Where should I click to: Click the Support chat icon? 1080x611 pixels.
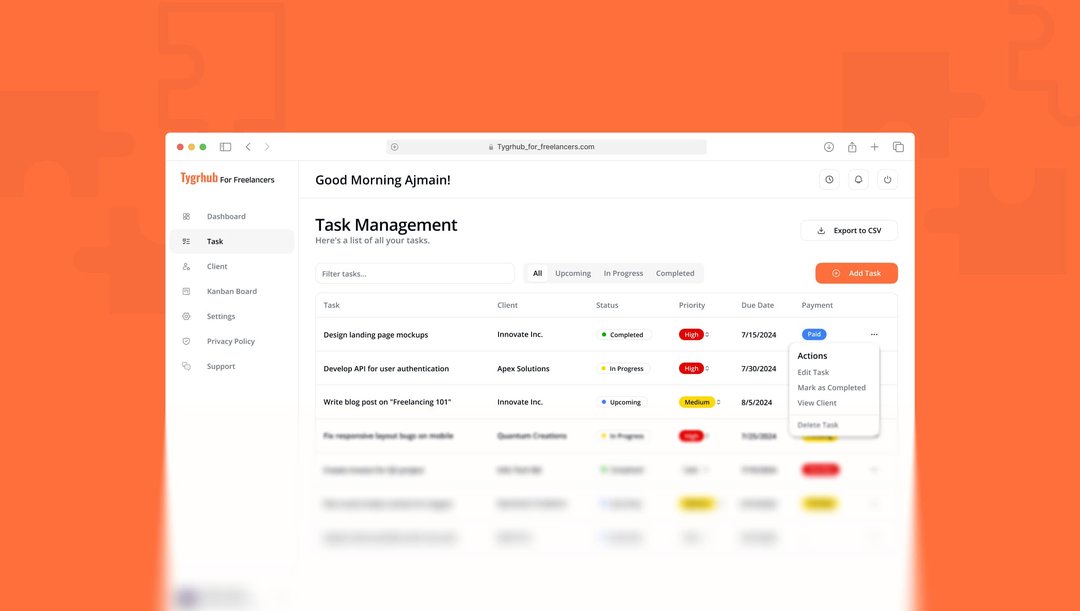186,366
